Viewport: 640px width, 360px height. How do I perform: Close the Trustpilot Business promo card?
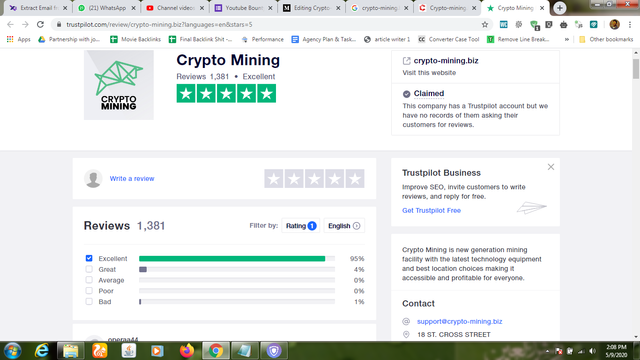[x=551, y=167]
